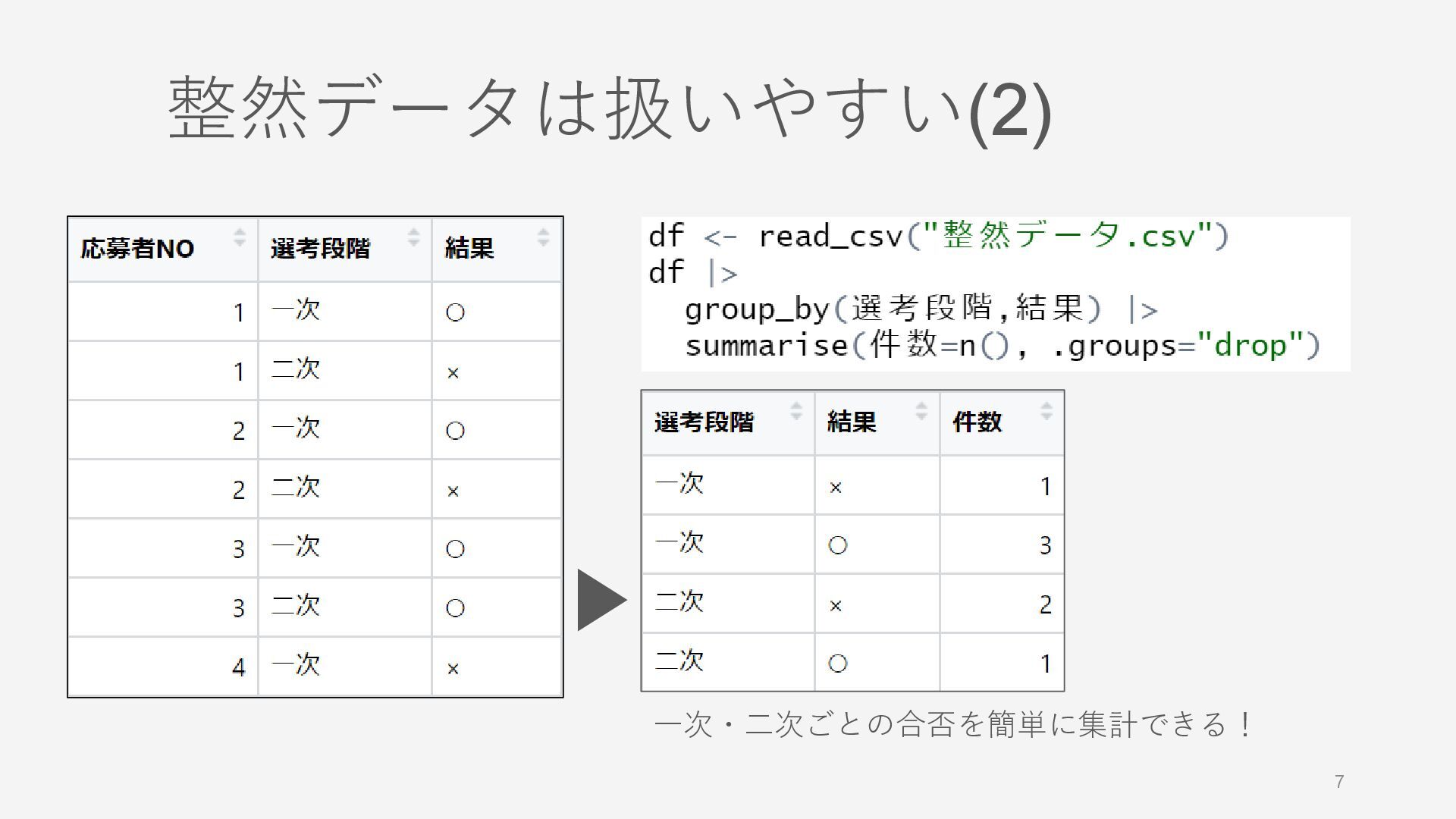The image size is (1456, 819).
Task: Click the slide page number 7
Action: [1339, 782]
